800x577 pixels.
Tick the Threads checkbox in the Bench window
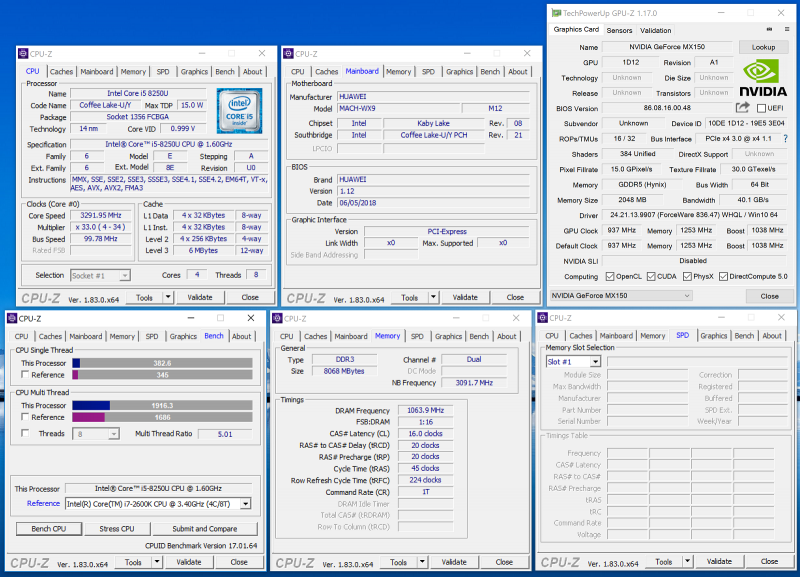(24, 433)
